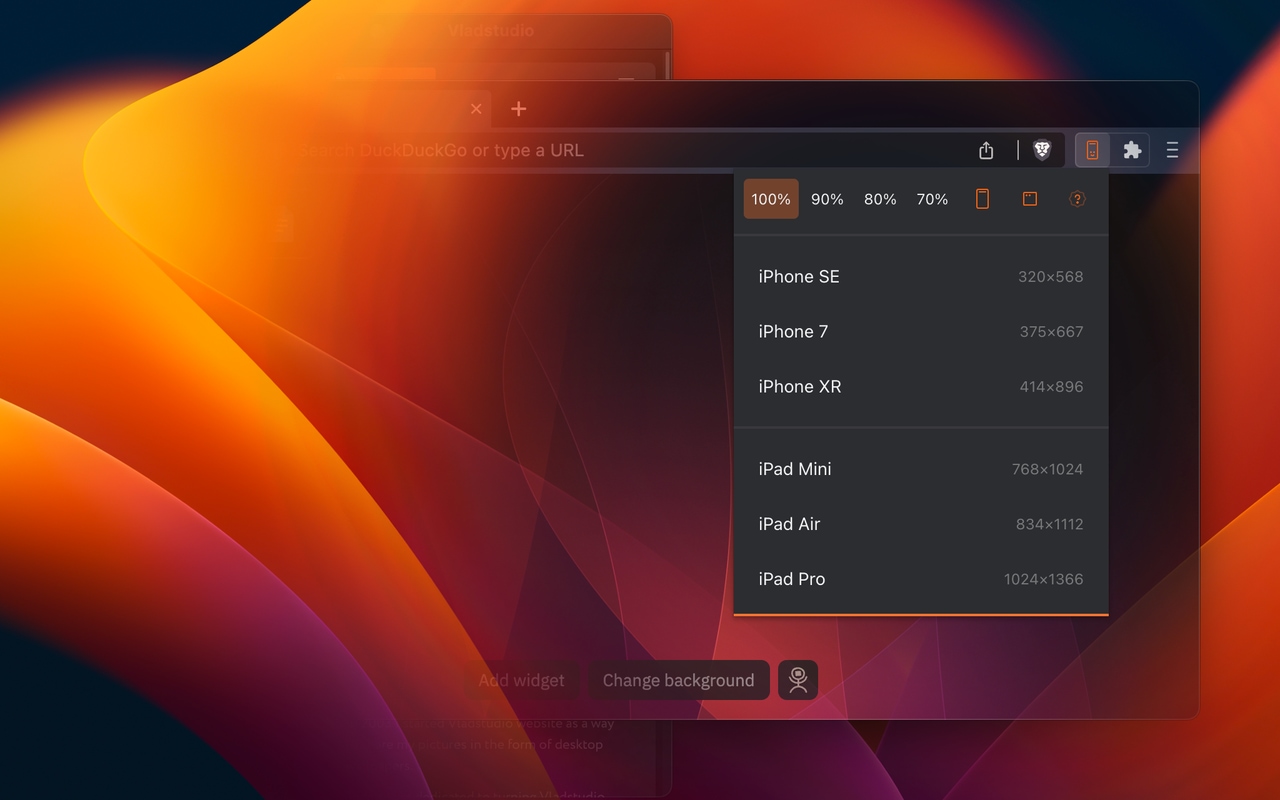The width and height of the screenshot is (1280, 800).
Task: Select the 100% zoom option
Action: [771, 199]
